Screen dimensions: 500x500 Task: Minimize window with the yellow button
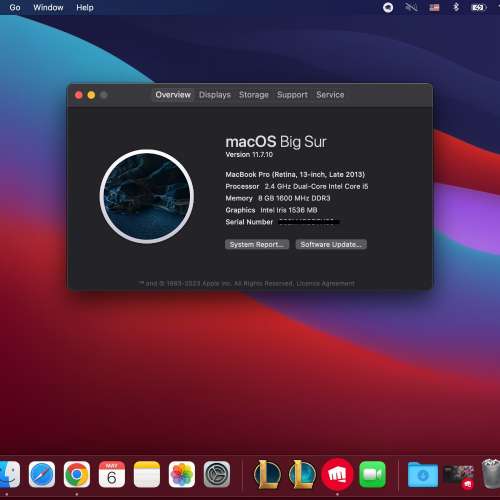click(91, 95)
